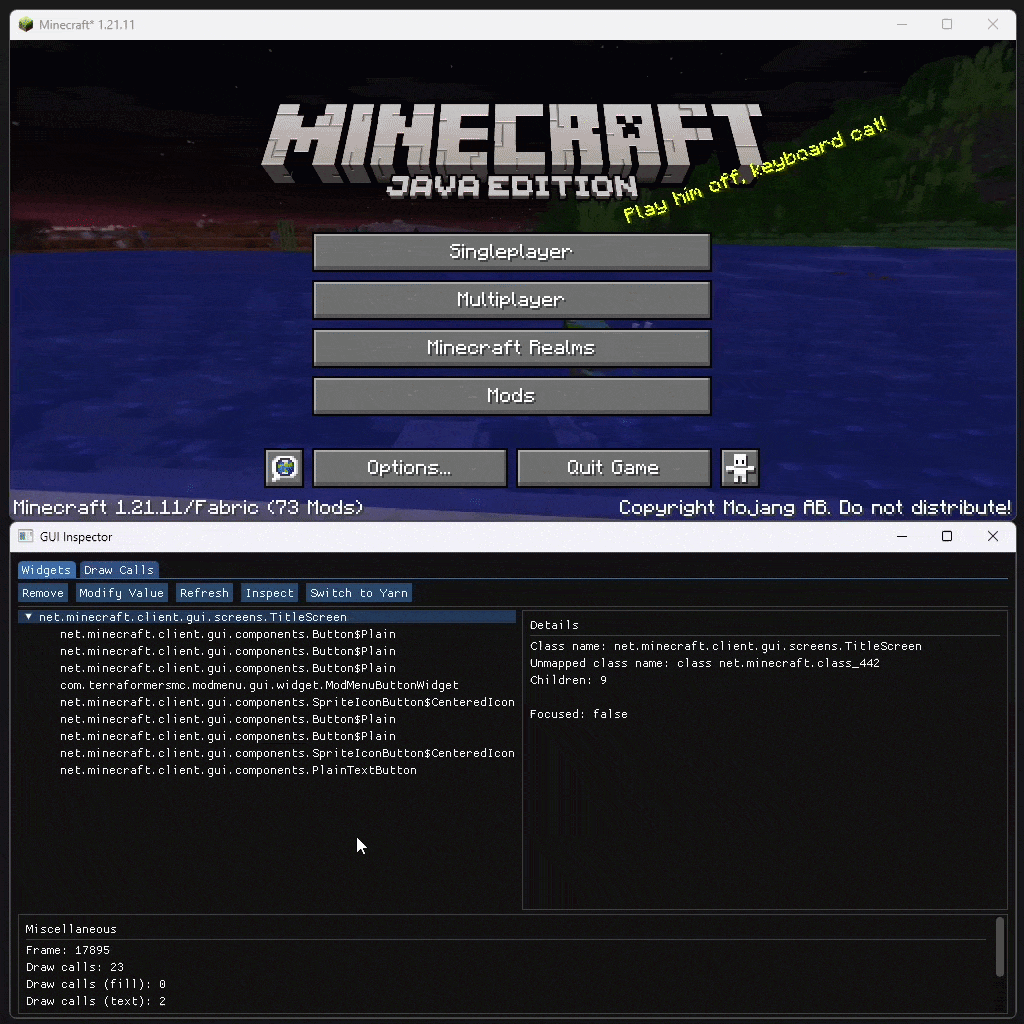This screenshot has width=1024, height=1024.
Task: Refresh the widget list
Action: tap(204, 593)
